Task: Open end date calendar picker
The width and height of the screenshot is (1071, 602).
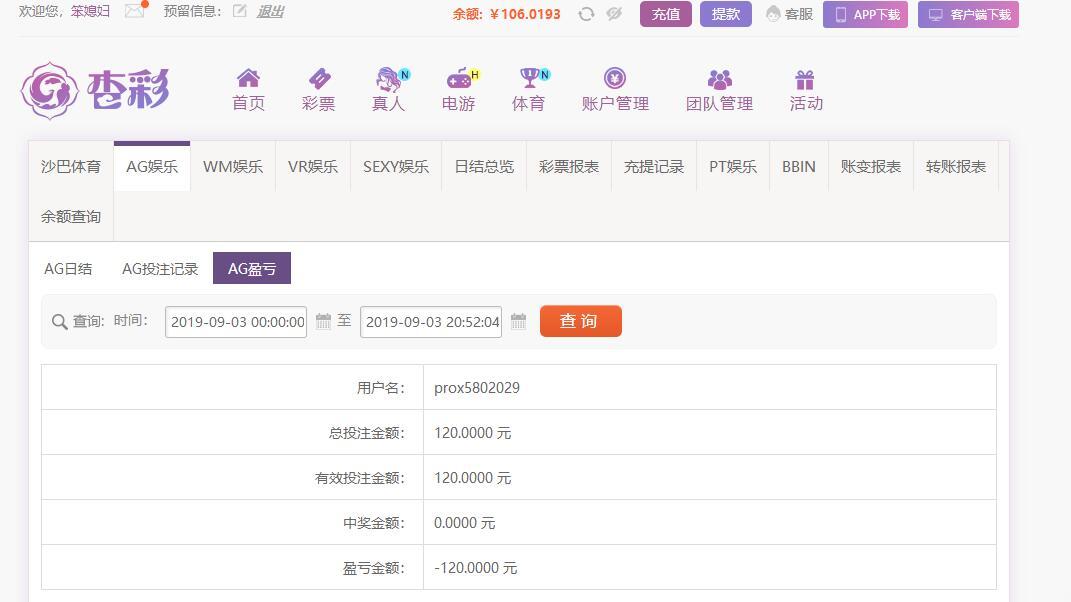Action: (518, 321)
